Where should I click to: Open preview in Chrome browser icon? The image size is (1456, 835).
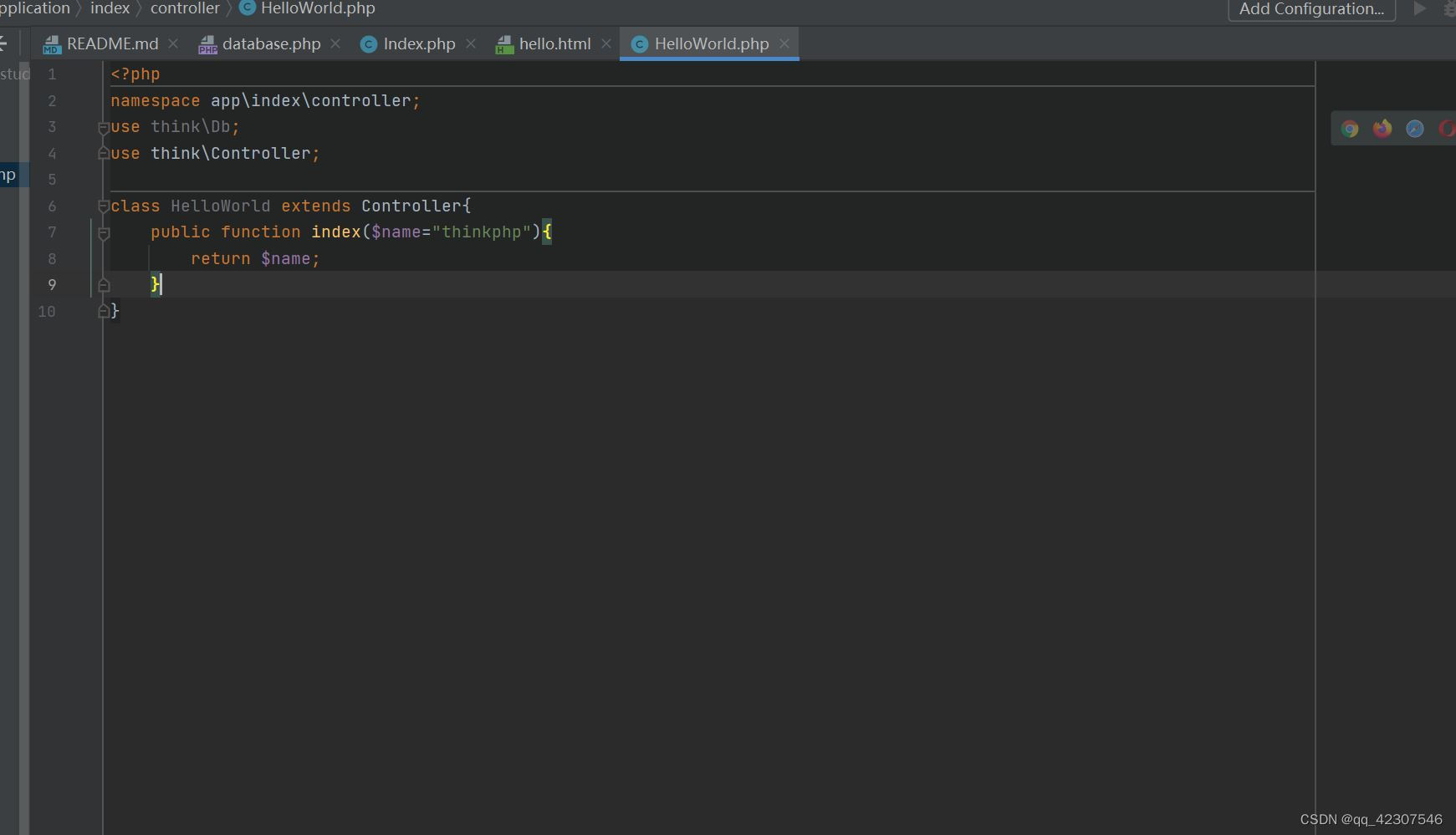tap(1350, 129)
